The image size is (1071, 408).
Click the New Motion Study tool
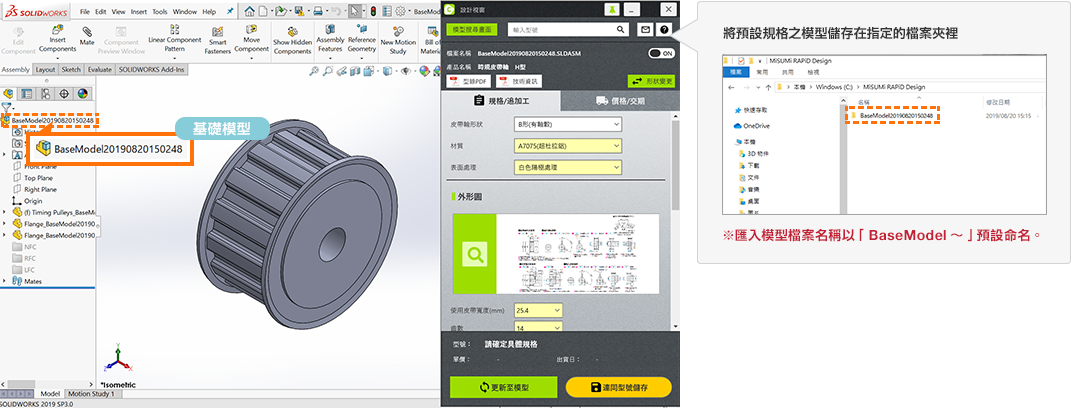398,40
